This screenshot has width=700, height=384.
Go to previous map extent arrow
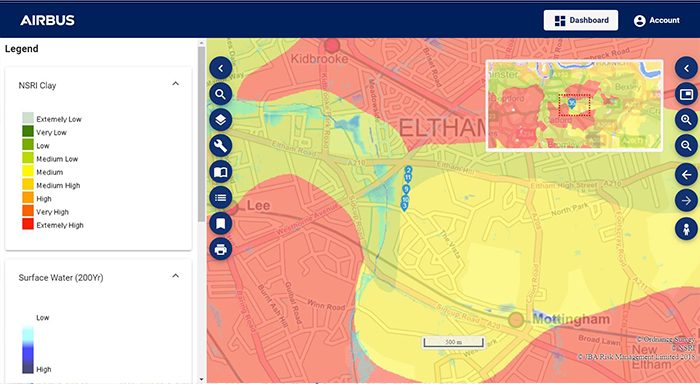coord(686,175)
